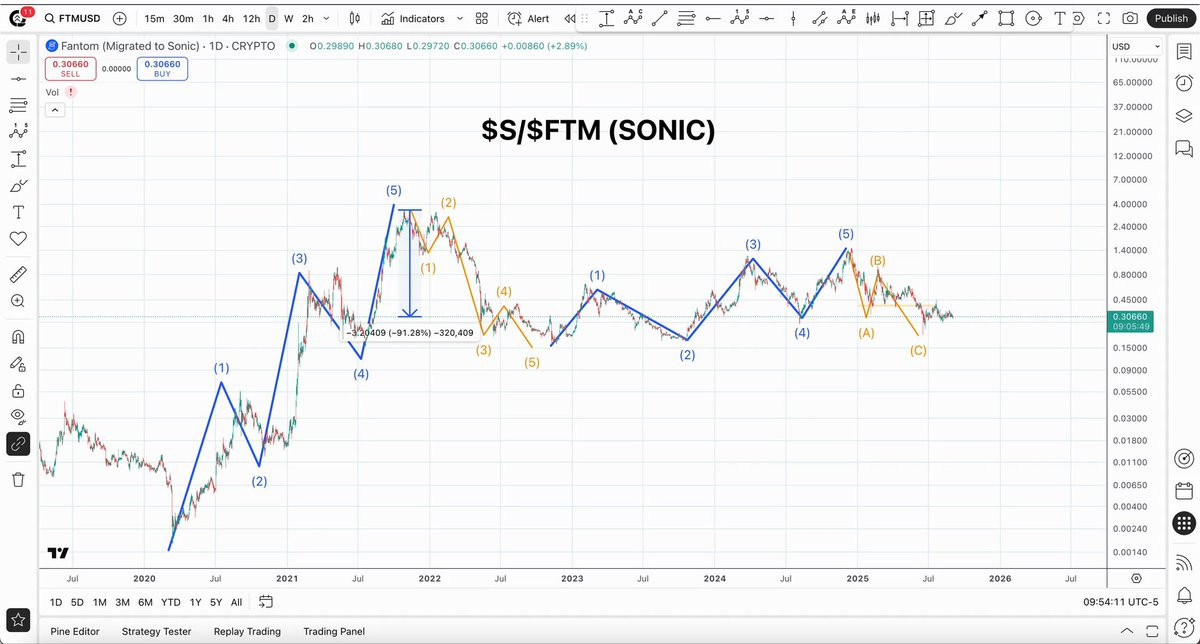
Task: Open the pattern tools in the left sidebar
Action: click(18, 131)
